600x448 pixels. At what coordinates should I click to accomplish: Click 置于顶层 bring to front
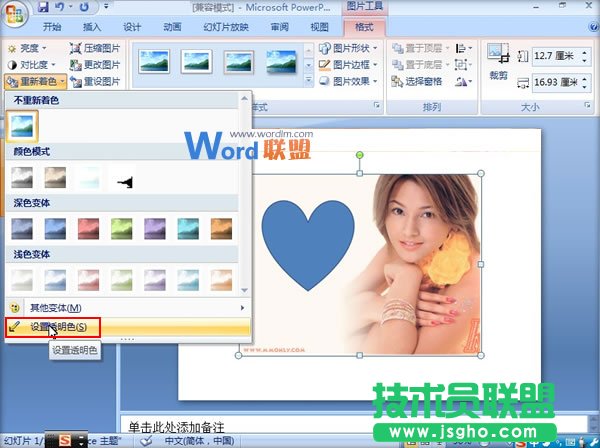pyautogui.click(x=421, y=48)
